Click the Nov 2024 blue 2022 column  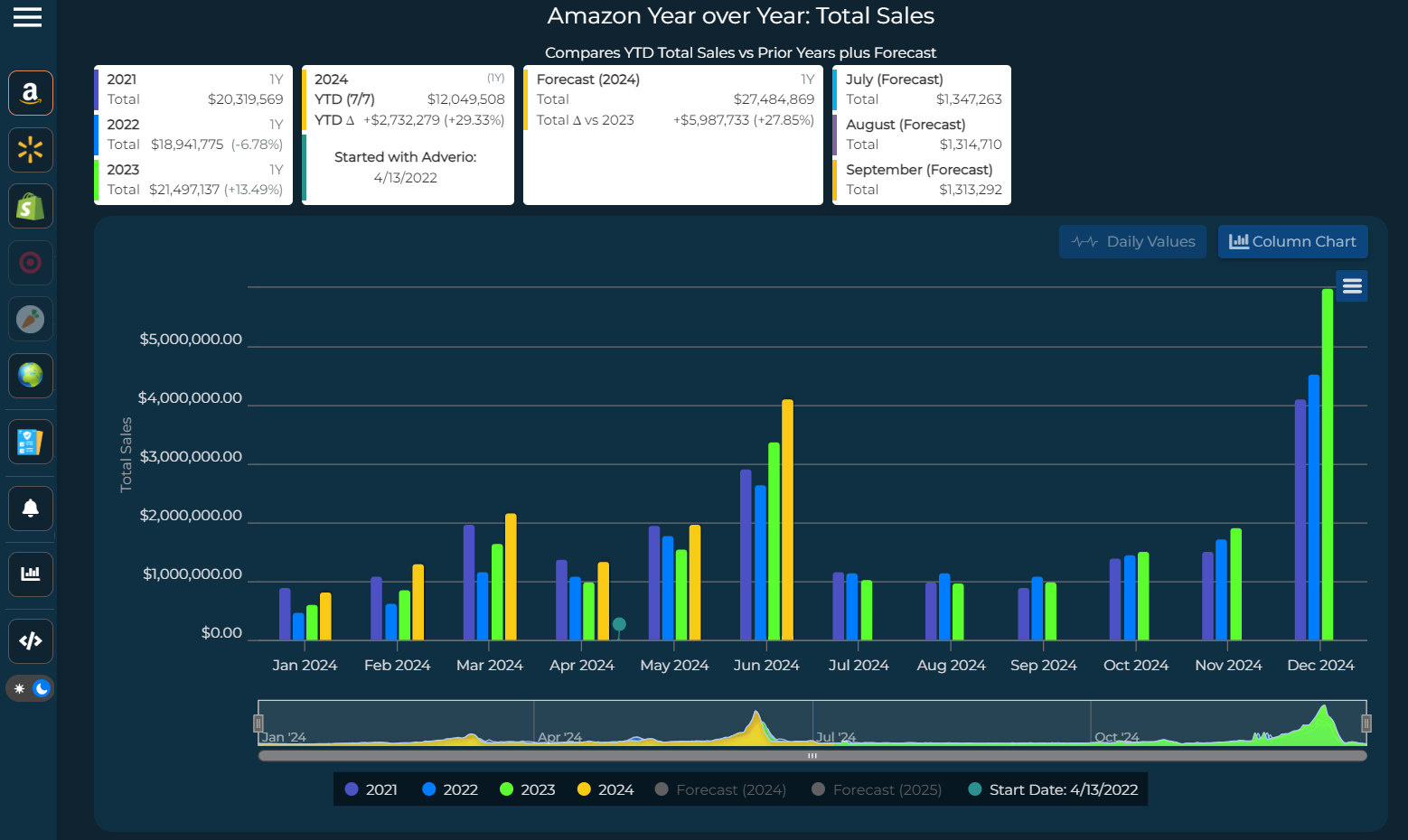click(x=1221, y=590)
